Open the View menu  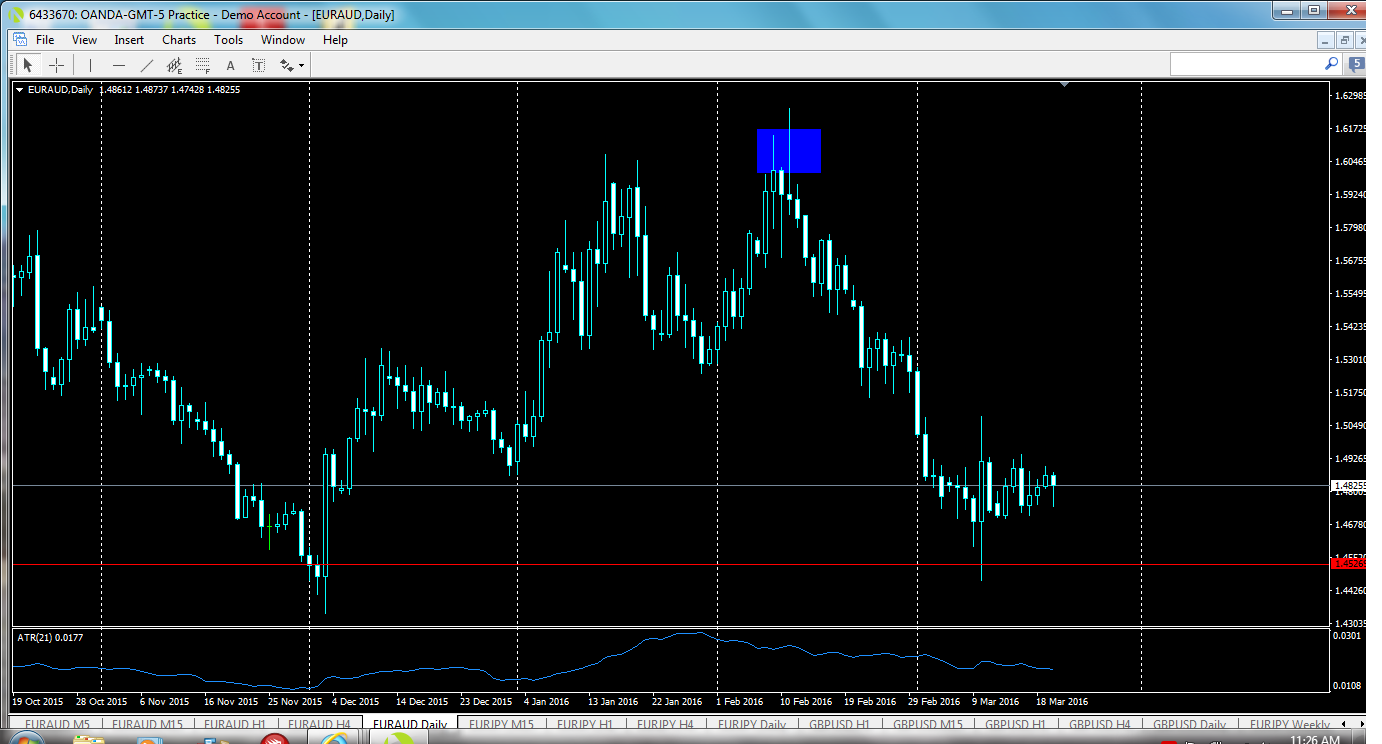84,40
